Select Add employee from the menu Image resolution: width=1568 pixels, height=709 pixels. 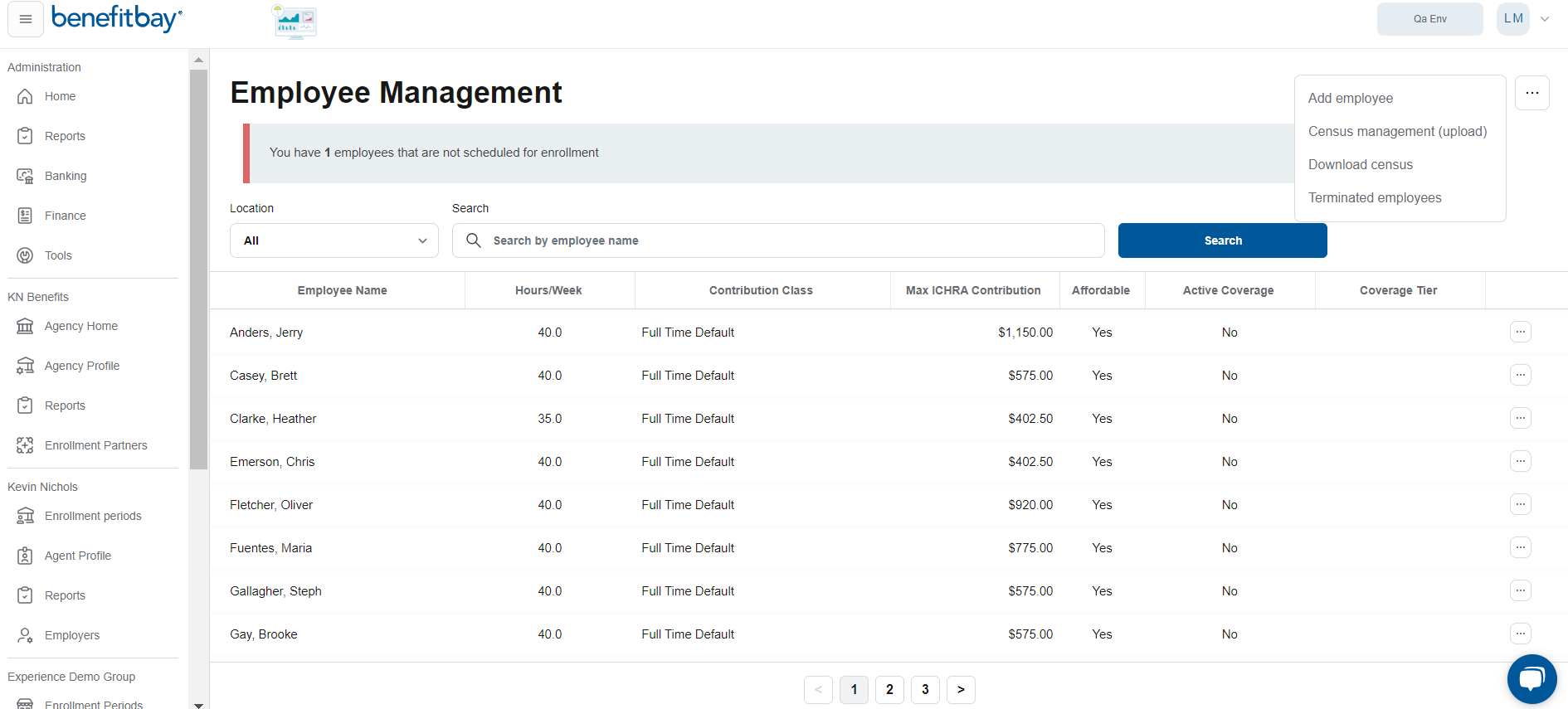[1350, 98]
